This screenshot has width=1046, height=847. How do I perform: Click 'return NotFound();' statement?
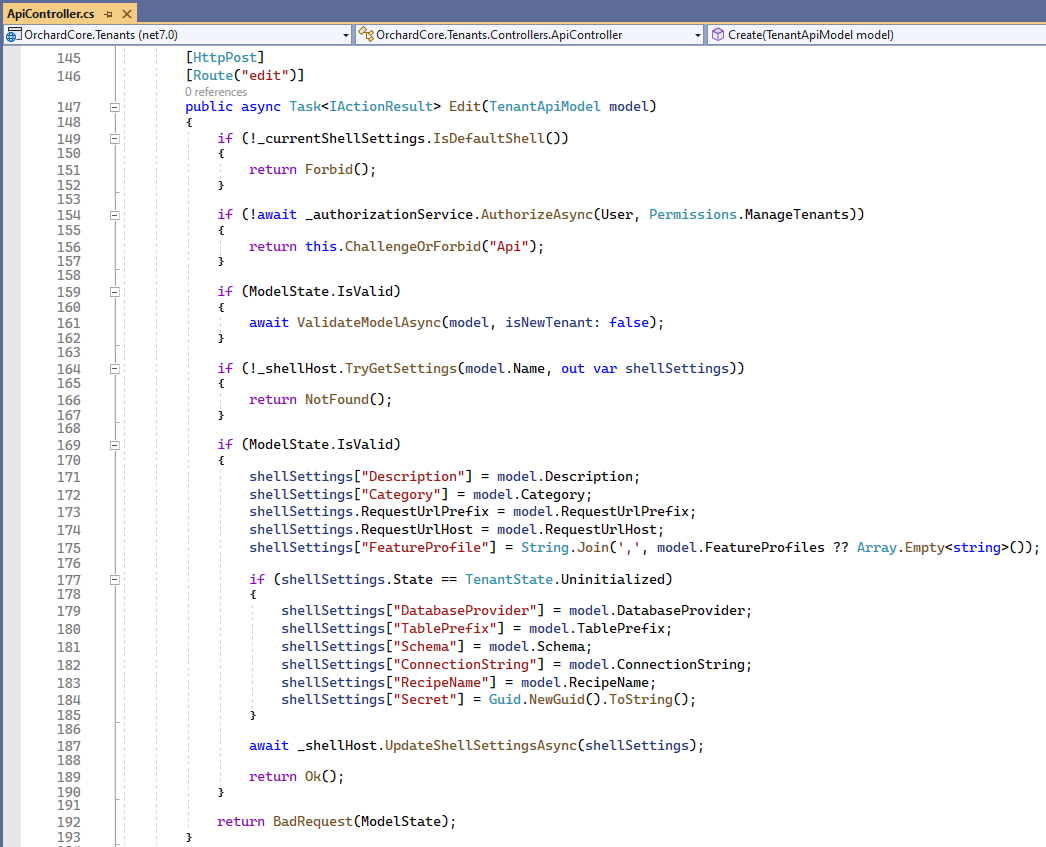coord(320,399)
